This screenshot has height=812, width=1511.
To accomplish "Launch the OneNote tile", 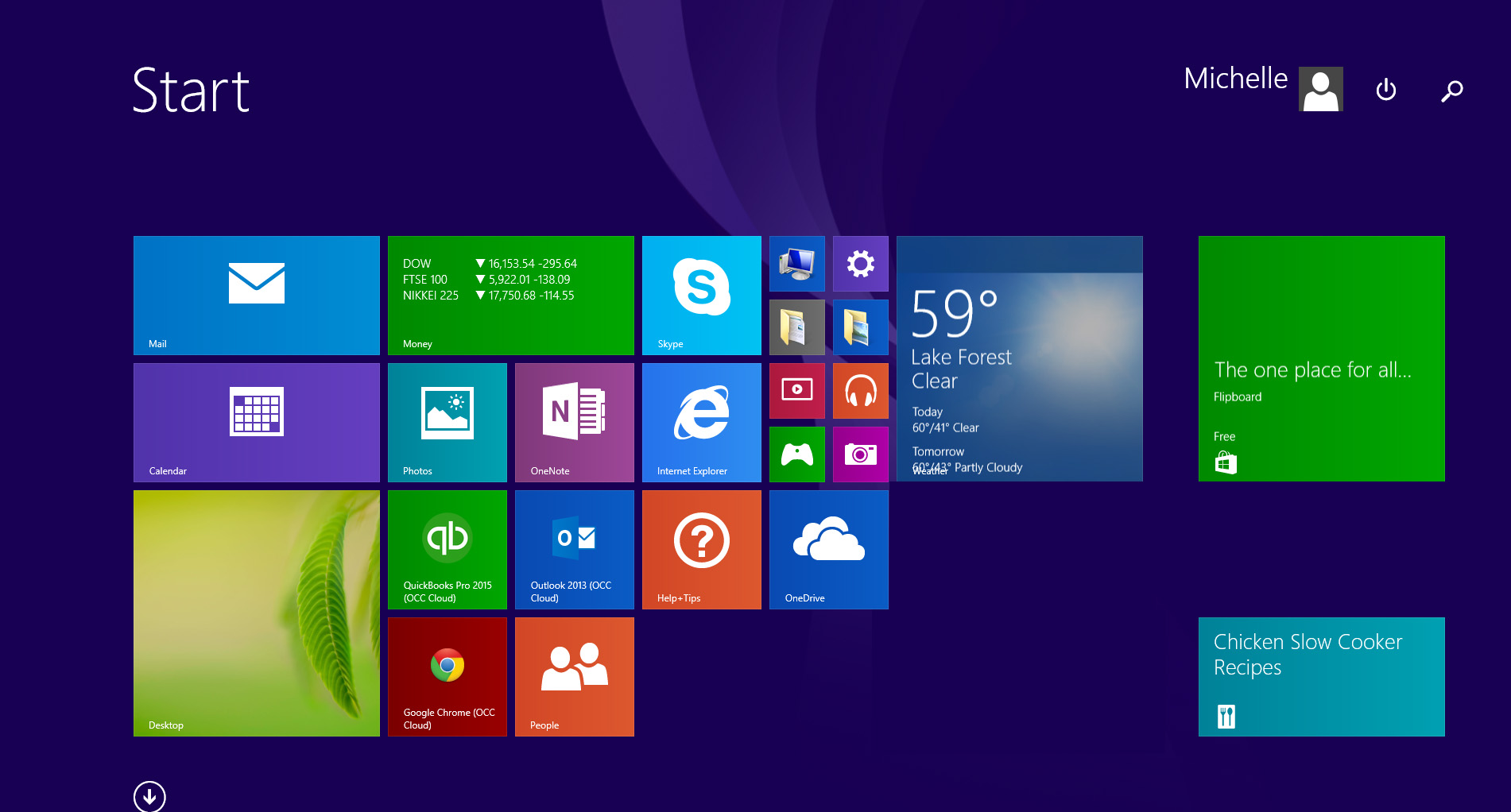I will tap(574, 422).
